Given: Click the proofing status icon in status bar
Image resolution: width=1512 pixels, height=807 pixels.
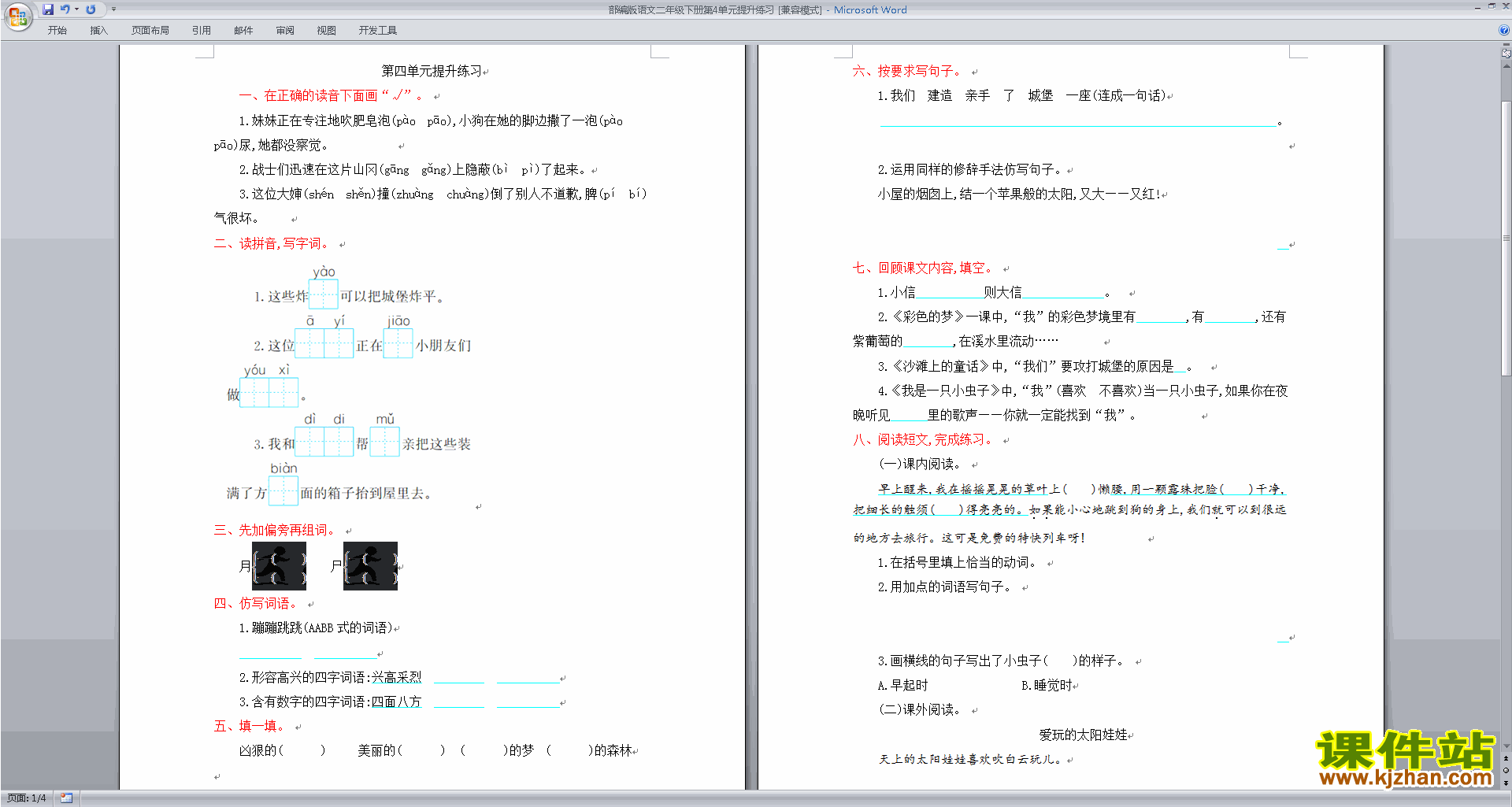Looking at the screenshot, I should point(67,798).
